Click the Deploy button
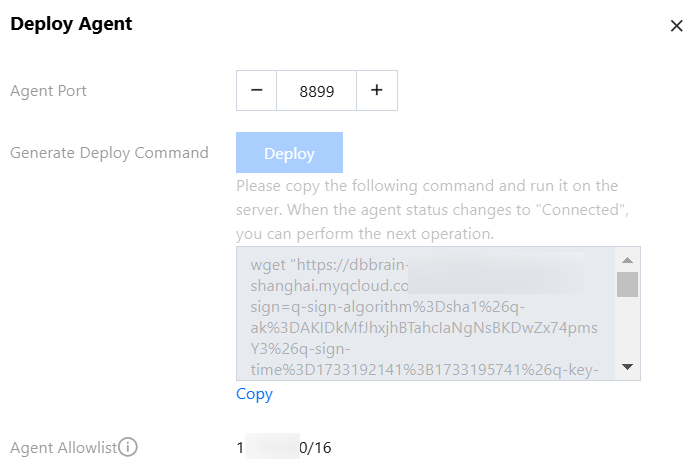 289,153
